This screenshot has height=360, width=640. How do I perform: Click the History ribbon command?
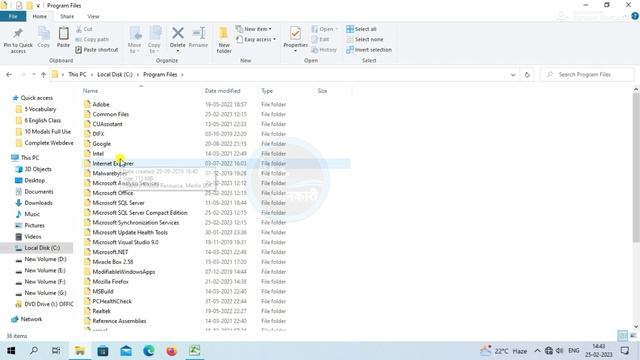click(324, 49)
